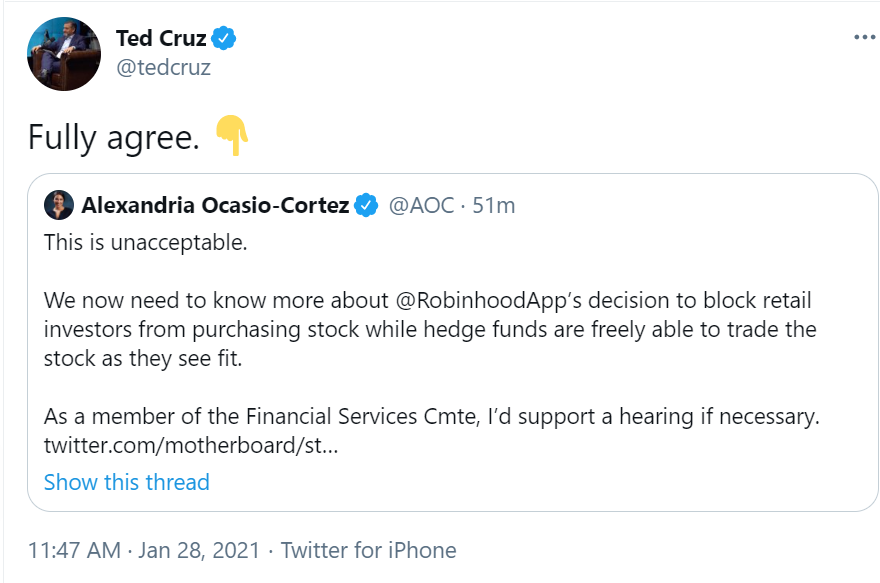
Task: Expand with "Show this thread"
Action: 127,482
